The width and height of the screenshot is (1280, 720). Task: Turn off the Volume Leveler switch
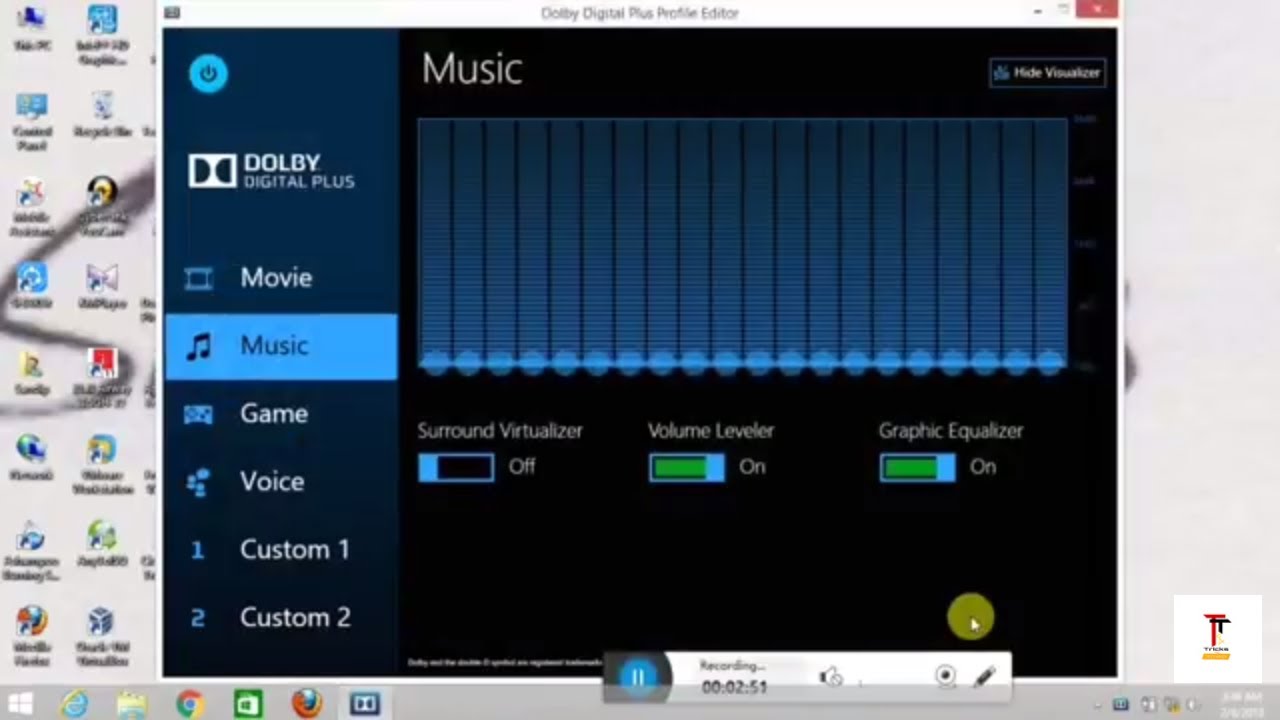[686, 467]
